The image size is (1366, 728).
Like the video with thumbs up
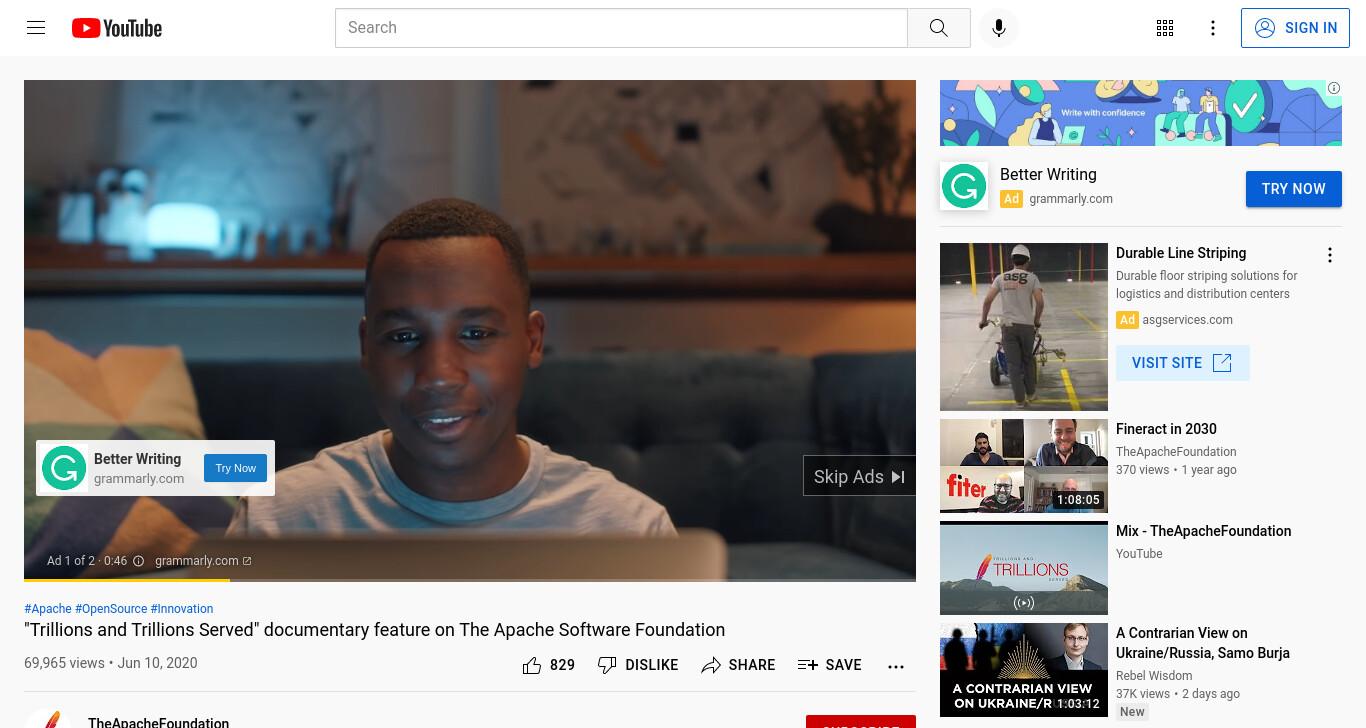(x=548, y=665)
